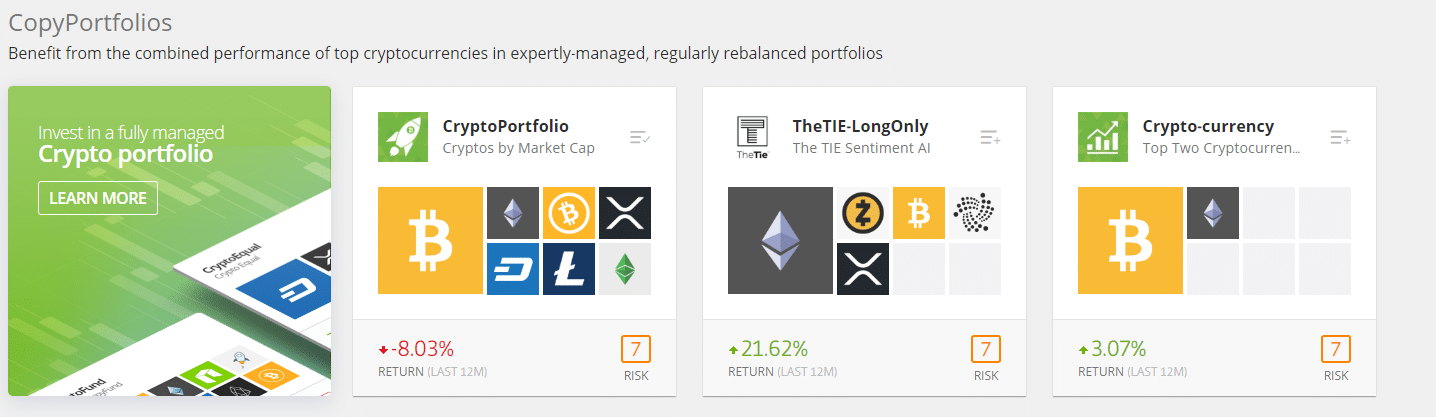Add Crypto-currency portfolio to watchlist

(1340, 137)
